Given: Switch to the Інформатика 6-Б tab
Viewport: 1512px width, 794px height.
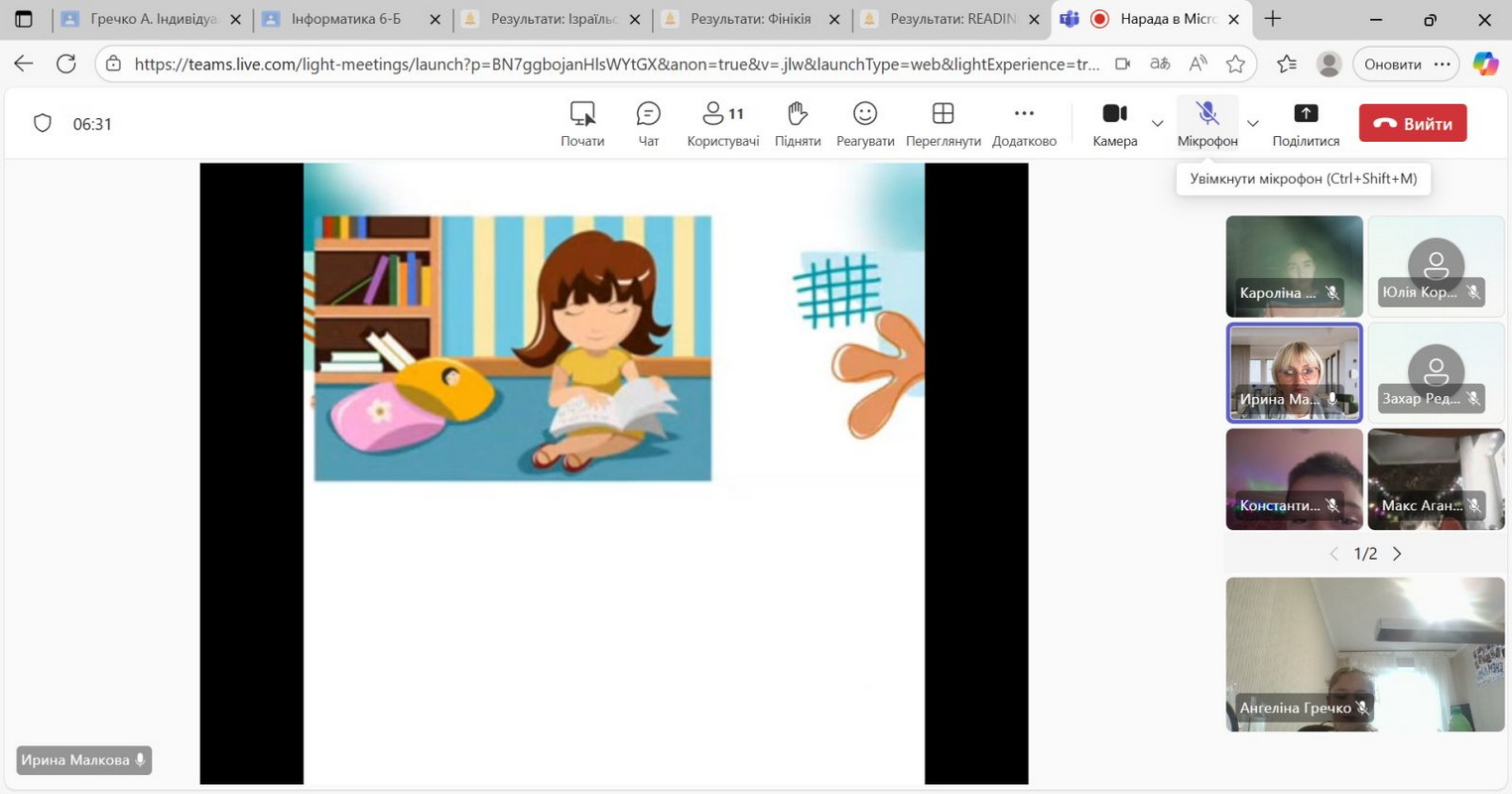Looking at the screenshot, I should click(x=346, y=19).
